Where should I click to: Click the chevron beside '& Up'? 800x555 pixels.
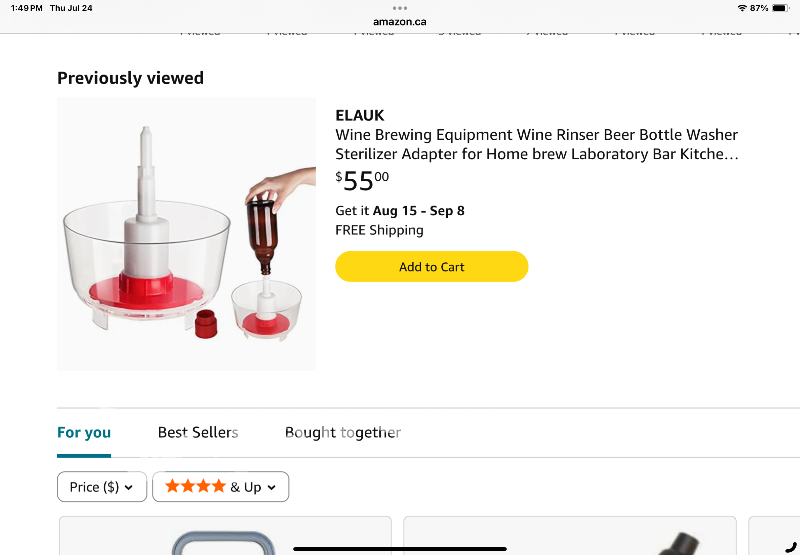point(272,488)
